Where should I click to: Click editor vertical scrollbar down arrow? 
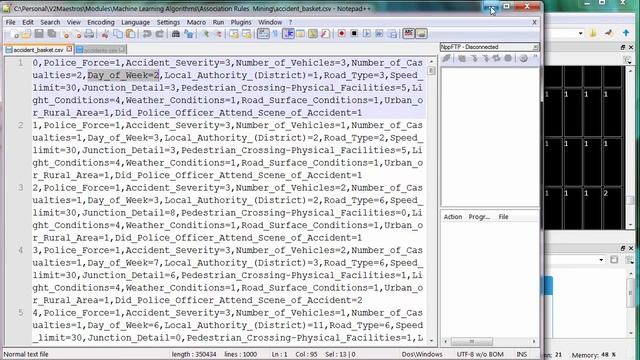431,340
